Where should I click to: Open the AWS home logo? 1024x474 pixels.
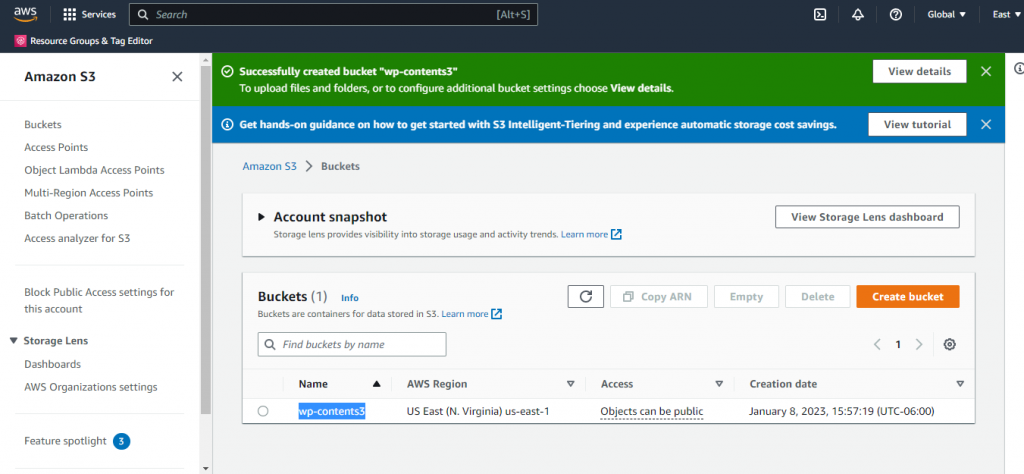[25, 14]
